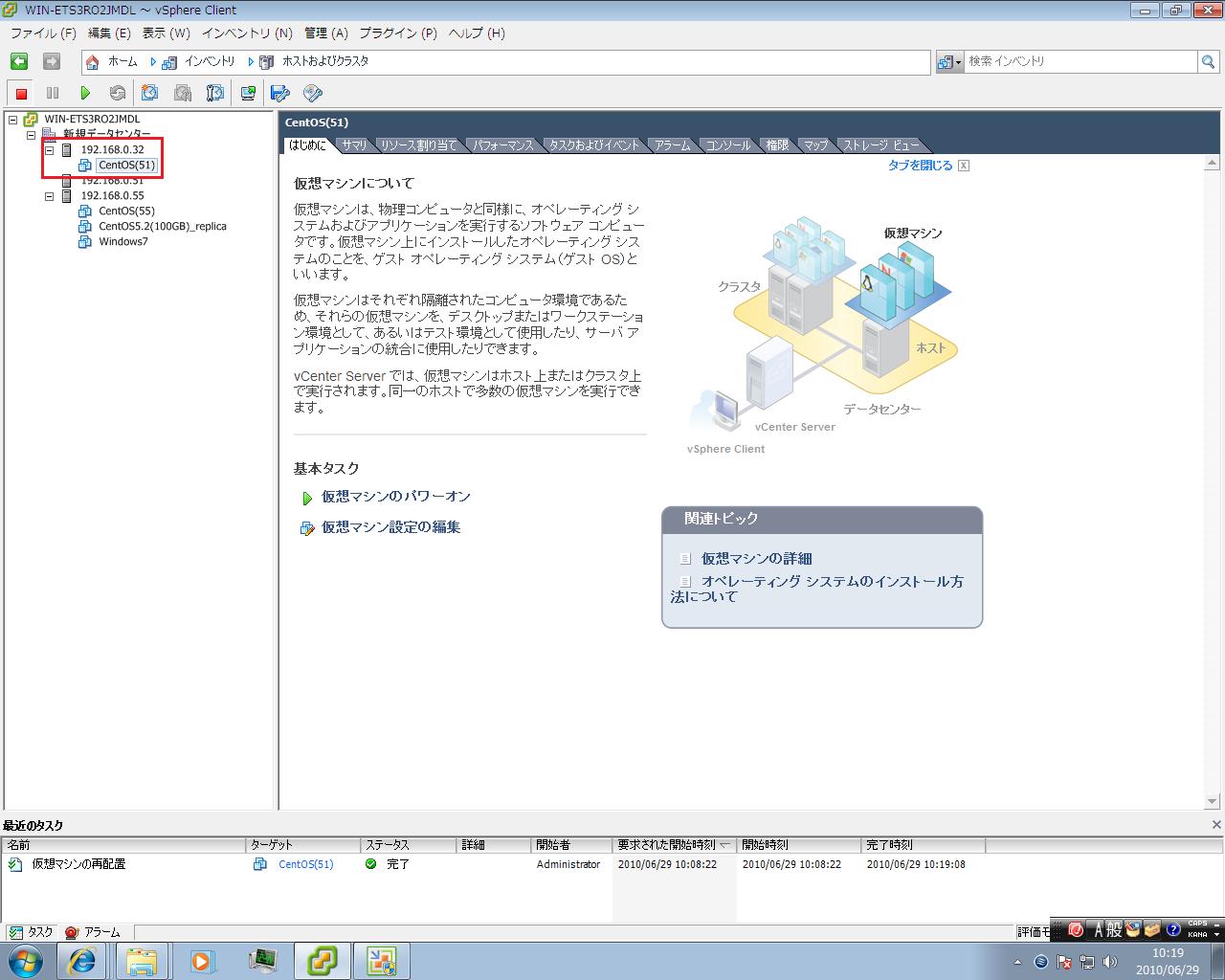The image size is (1225, 980).
Task: Open Internet Explorer from the taskbar
Action: tap(82, 960)
